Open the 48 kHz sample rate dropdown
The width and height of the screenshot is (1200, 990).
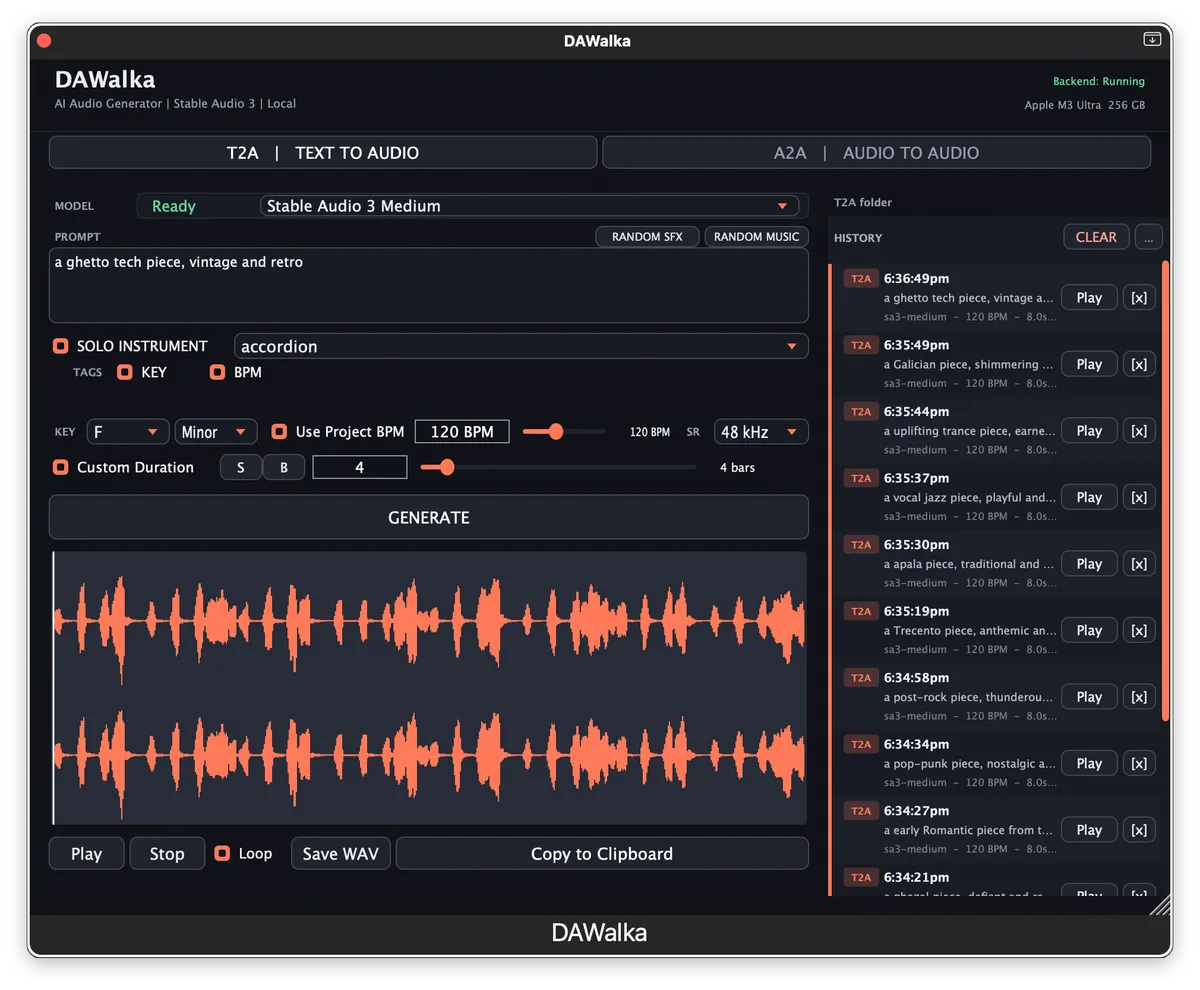(x=761, y=432)
